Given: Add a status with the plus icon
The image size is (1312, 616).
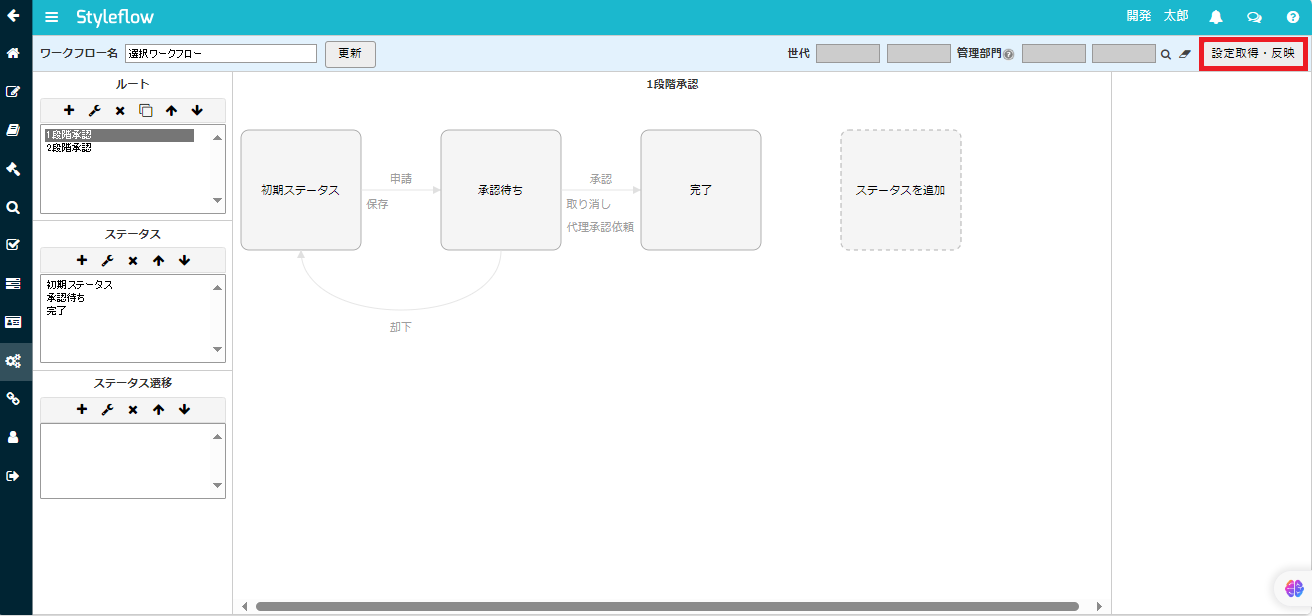Looking at the screenshot, I should point(82,260).
